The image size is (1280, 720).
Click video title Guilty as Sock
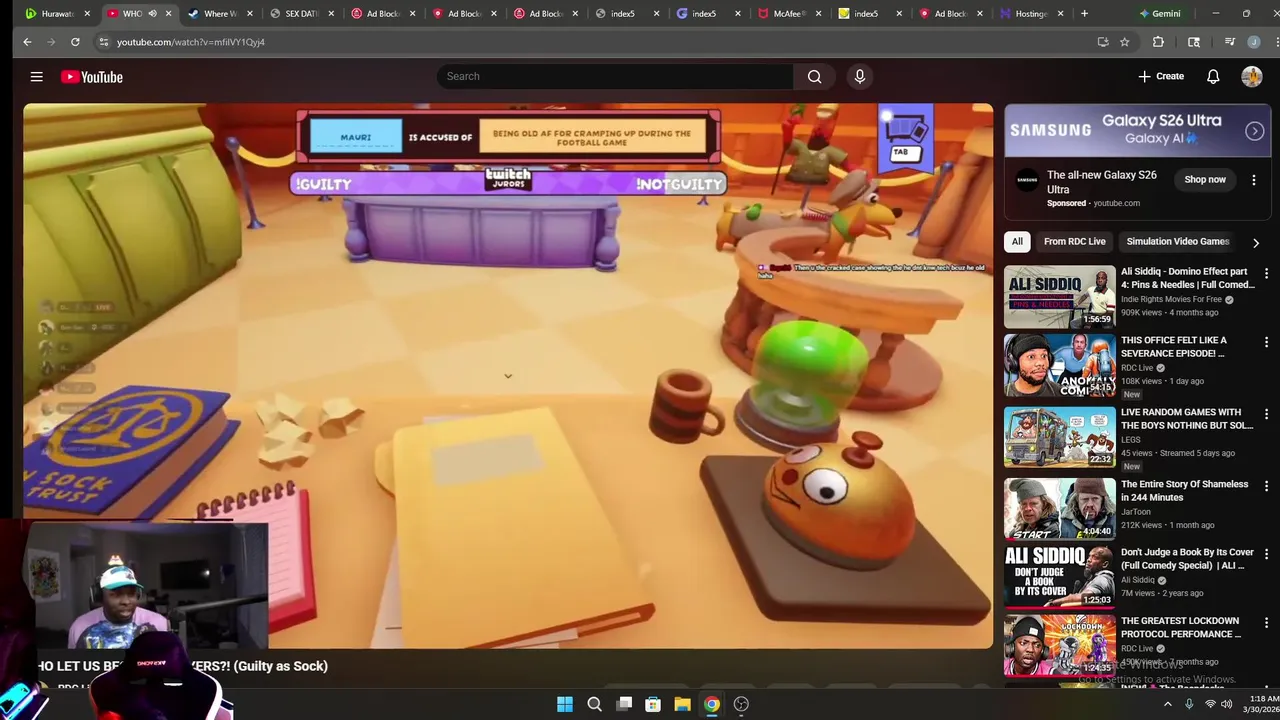(x=183, y=666)
